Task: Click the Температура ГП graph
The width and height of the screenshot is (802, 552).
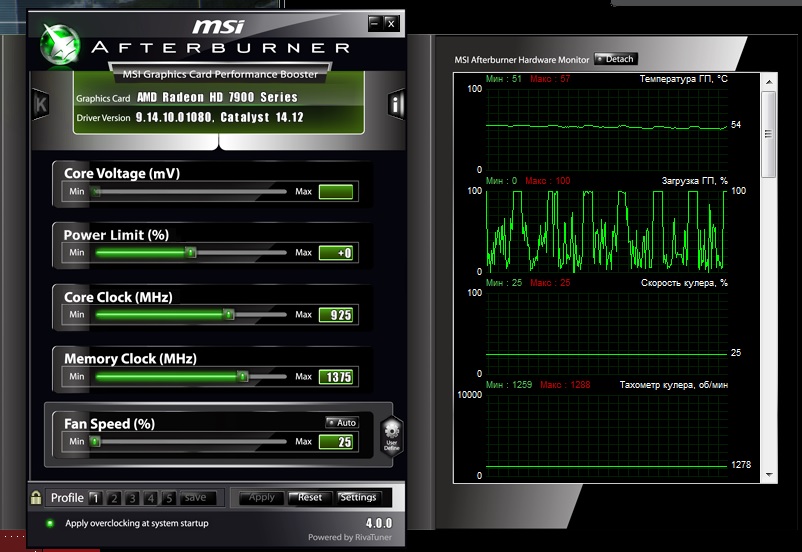Action: (x=606, y=129)
